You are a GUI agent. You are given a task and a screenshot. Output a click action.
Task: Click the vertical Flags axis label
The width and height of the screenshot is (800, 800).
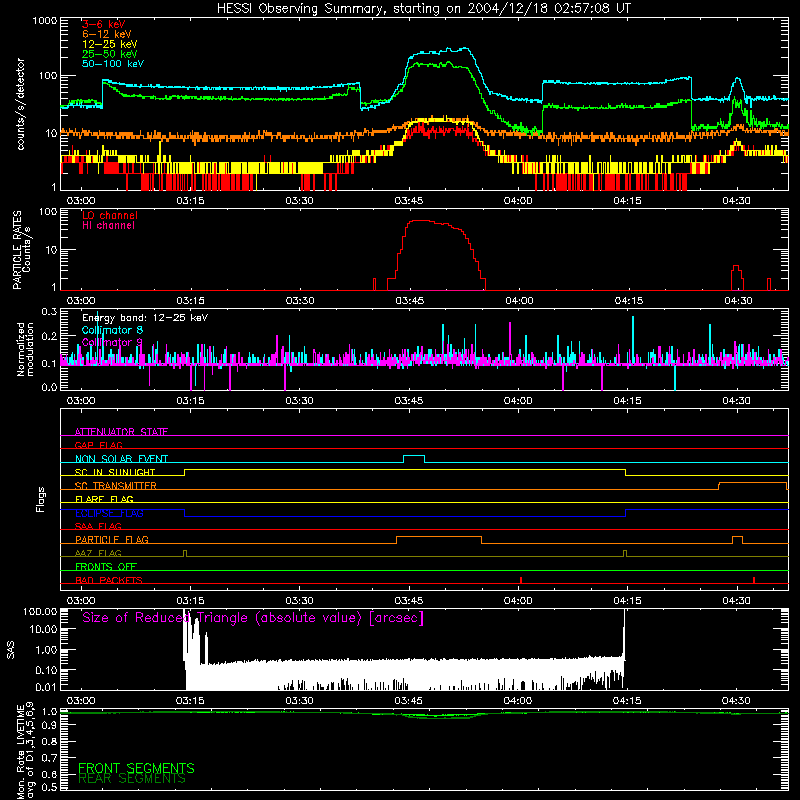pyautogui.click(x=40, y=499)
